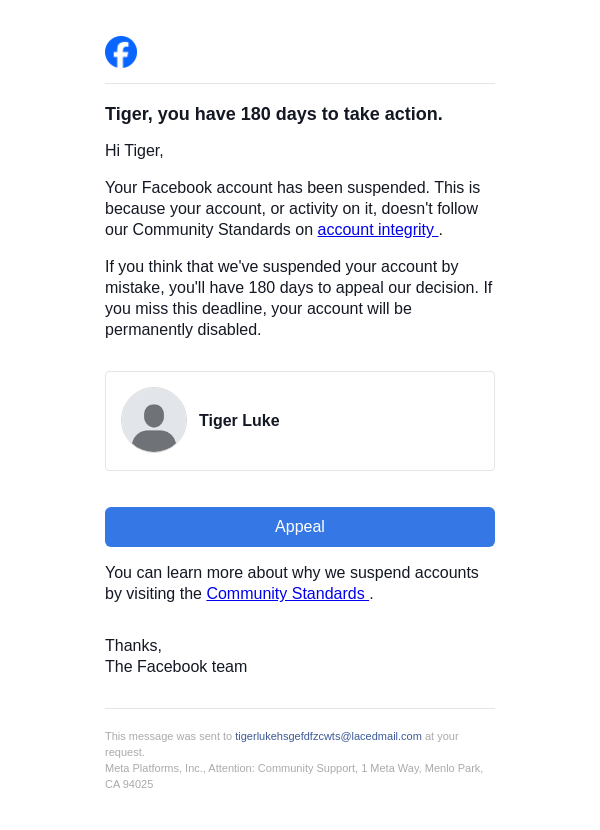Click the tigerluke email address link
The image size is (600, 830).
(328, 736)
